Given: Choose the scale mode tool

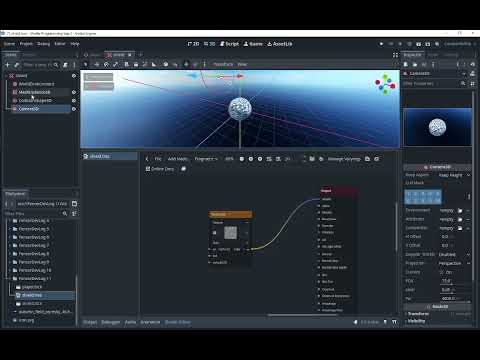Looking at the screenshot, I should [116, 64].
